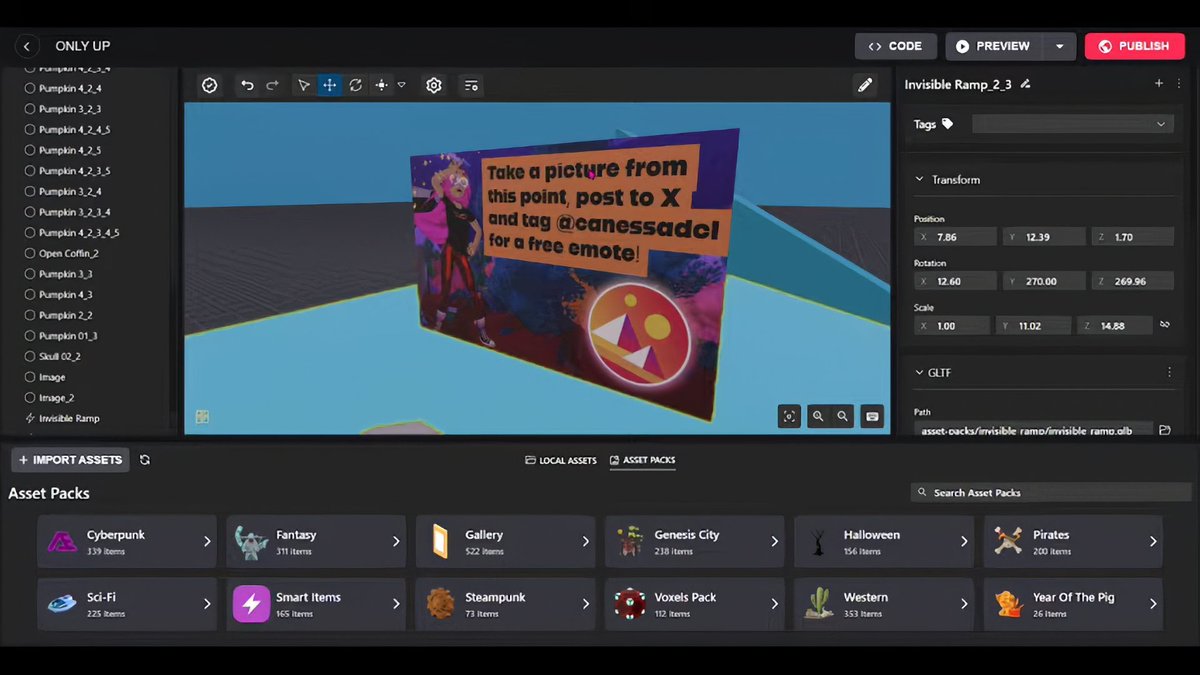Screen dimensions: 1200x675
Task: Edit Rotation Z value 269.96
Action: pos(1133,282)
